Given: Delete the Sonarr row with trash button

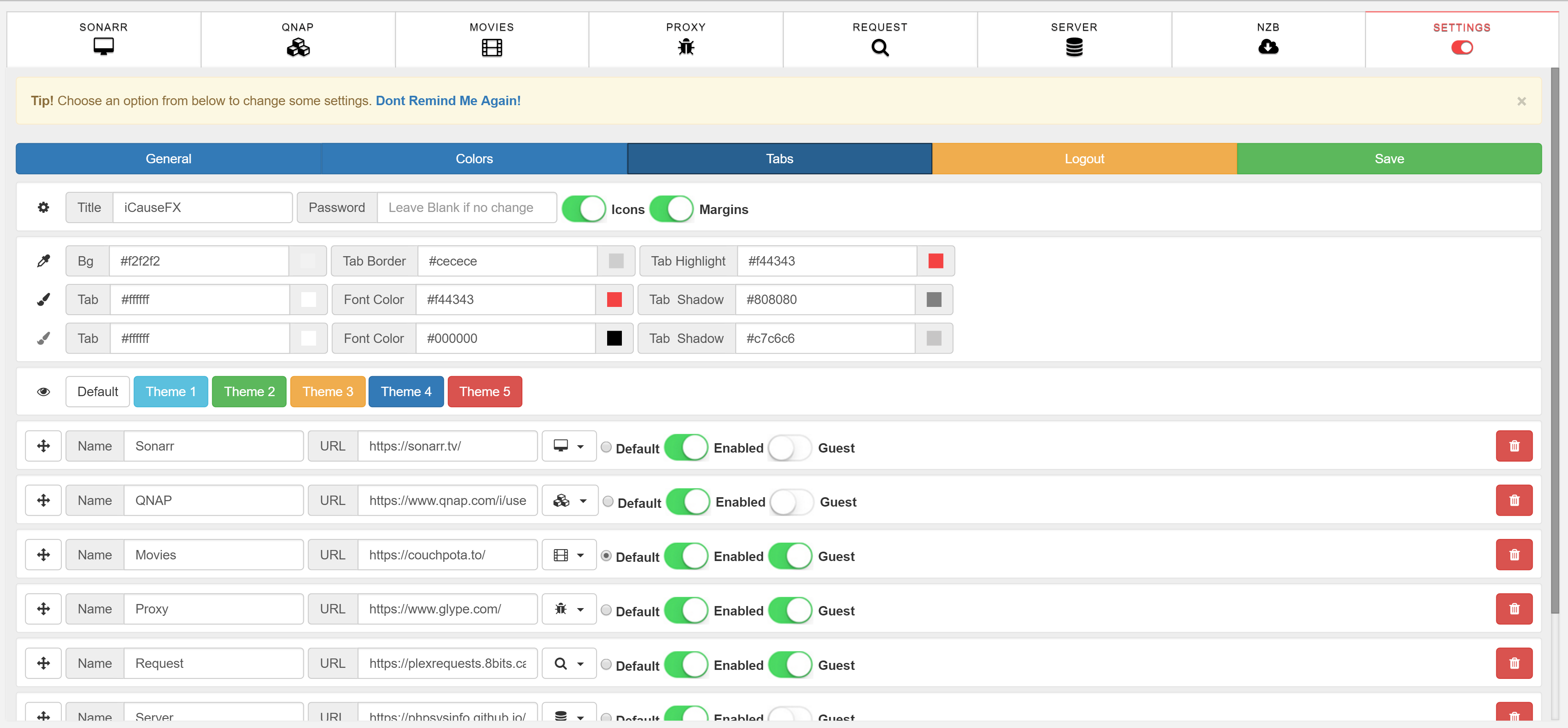Looking at the screenshot, I should tap(1514, 446).
